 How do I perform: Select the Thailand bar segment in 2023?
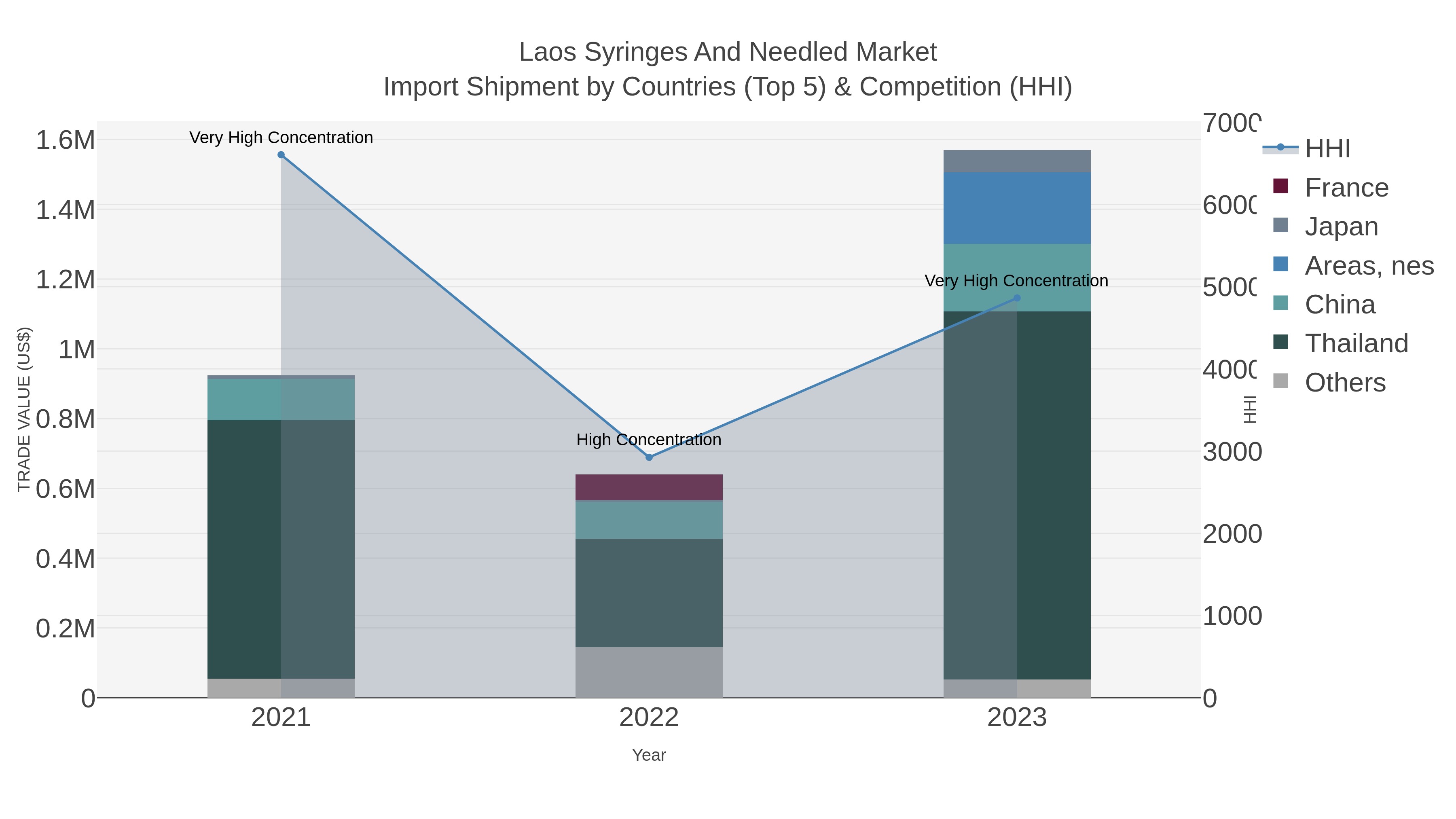(x=1017, y=495)
